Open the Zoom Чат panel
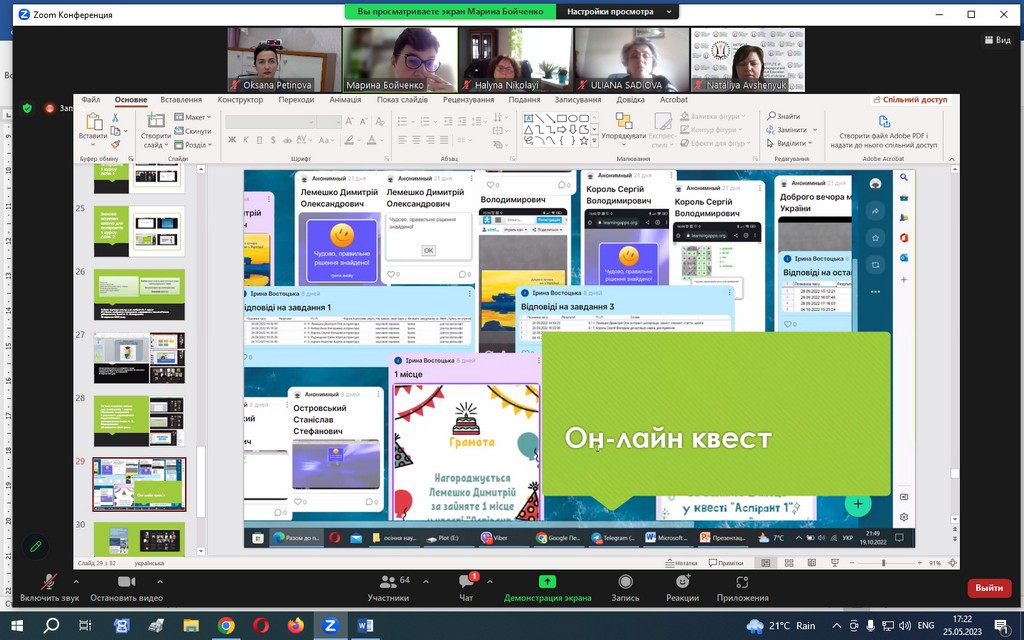Image resolution: width=1024 pixels, height=640 pixels. click(x=466, y=582)
